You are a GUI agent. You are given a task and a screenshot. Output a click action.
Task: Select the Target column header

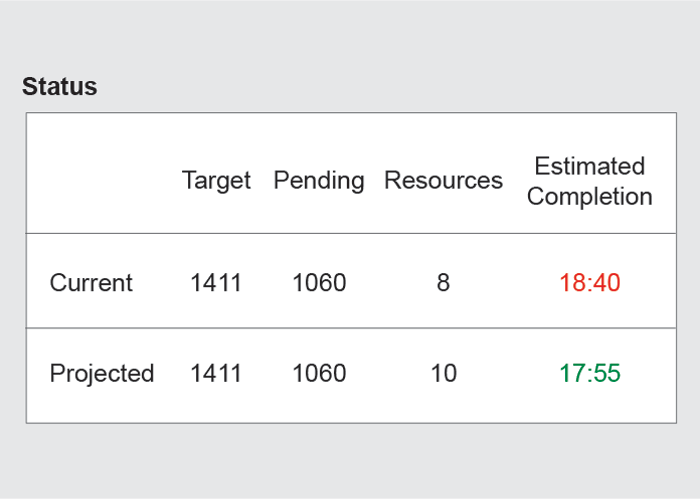tap(216, 181)
